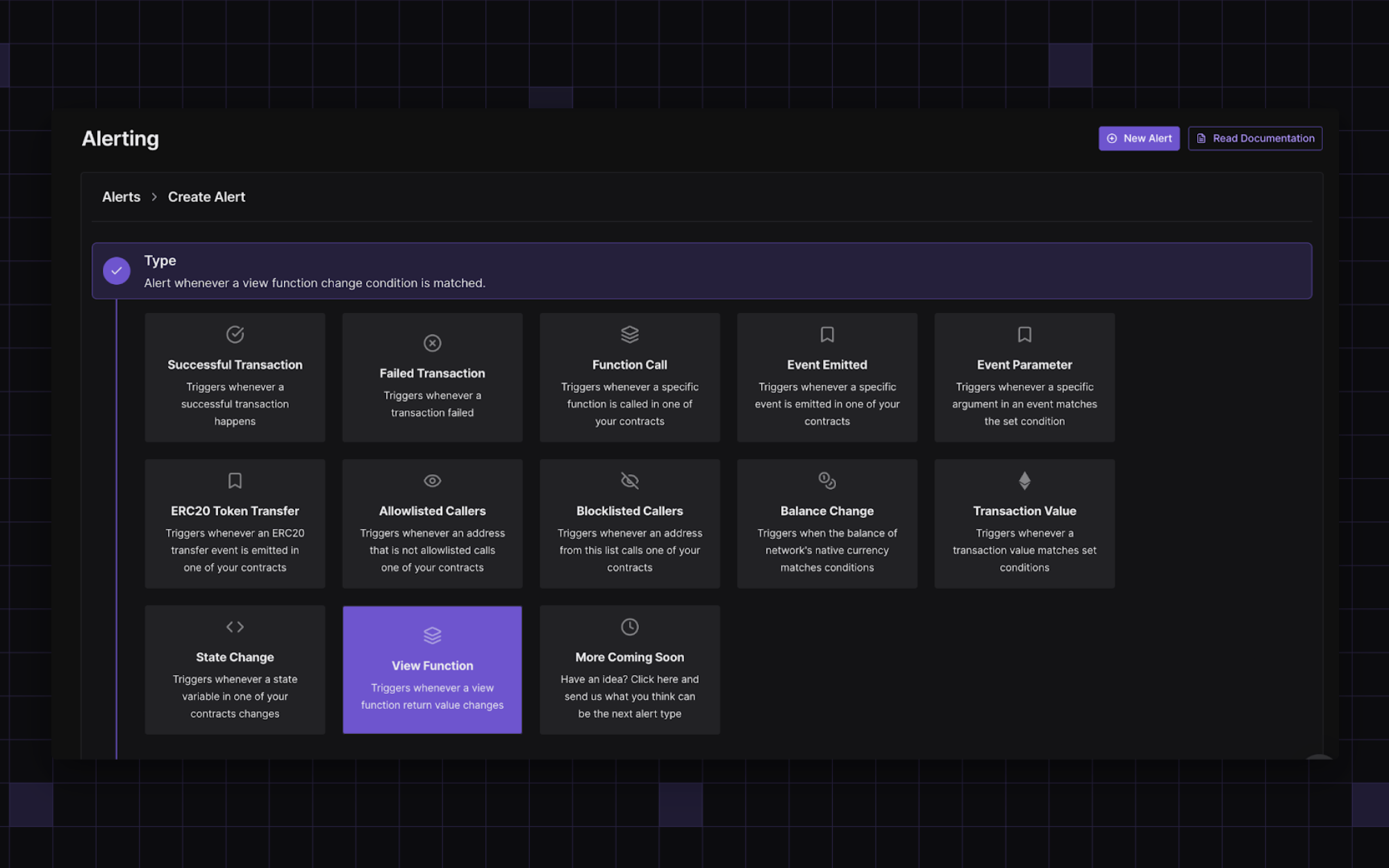The image size is (1389, 868).
Task: Select the View Function alert type card
Action: pos(432,669)
